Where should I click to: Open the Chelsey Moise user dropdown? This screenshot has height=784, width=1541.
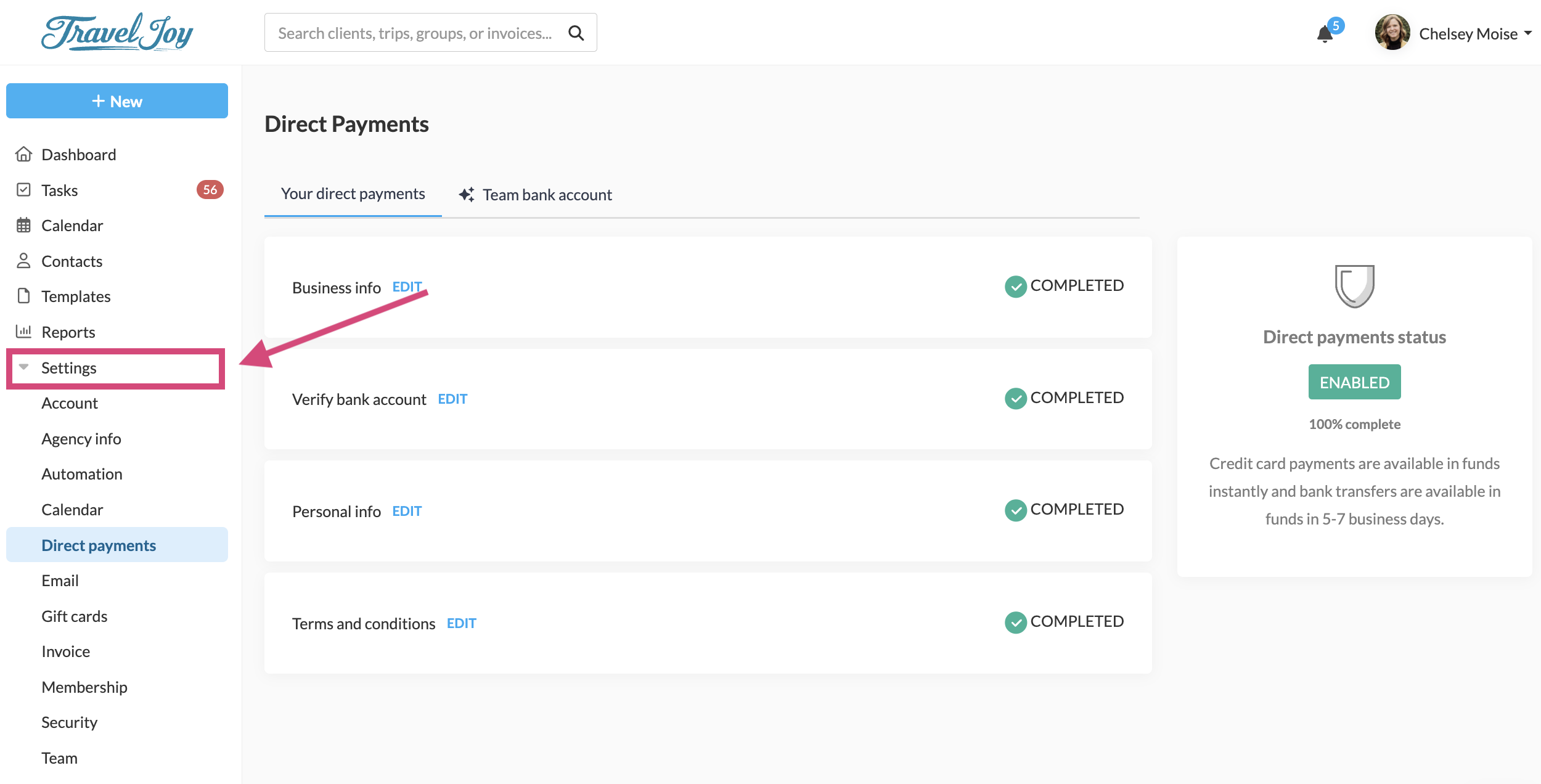[1527, 33]
